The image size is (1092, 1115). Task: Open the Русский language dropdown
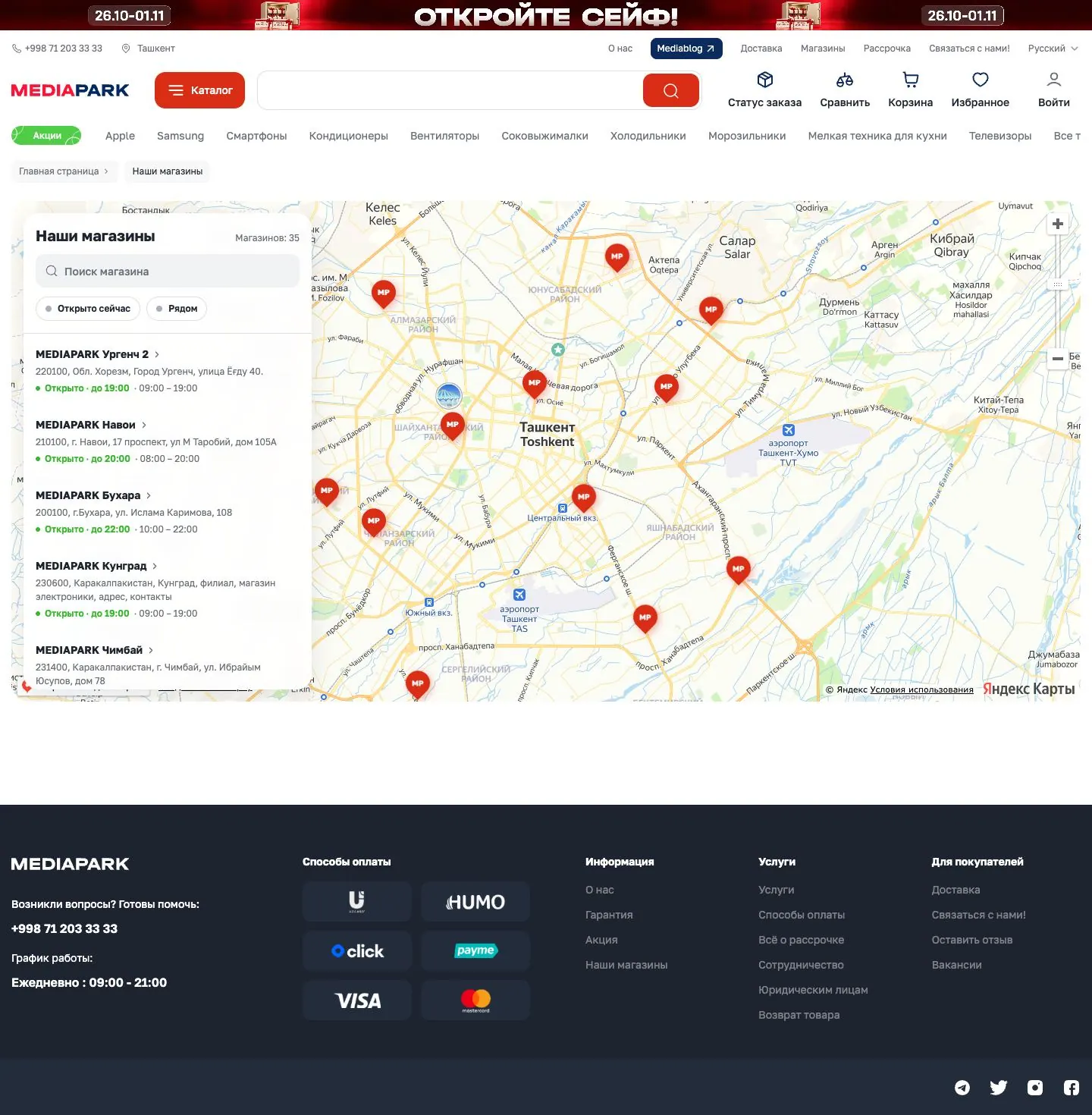[1053, 49]
